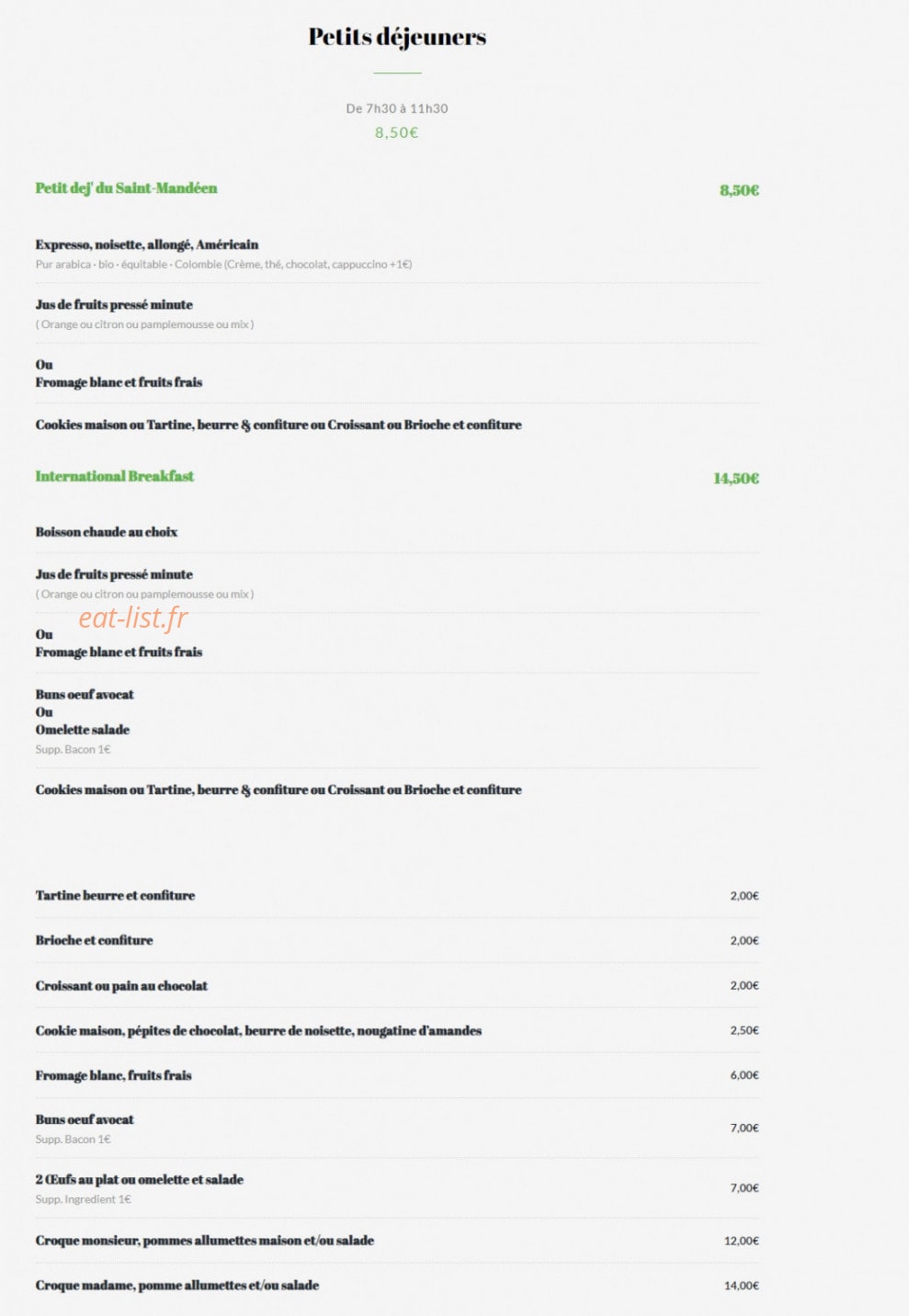The image size is (909, 1316).
Task: Click Croissant ou pain au chocolat
Action: pos(121,985)
